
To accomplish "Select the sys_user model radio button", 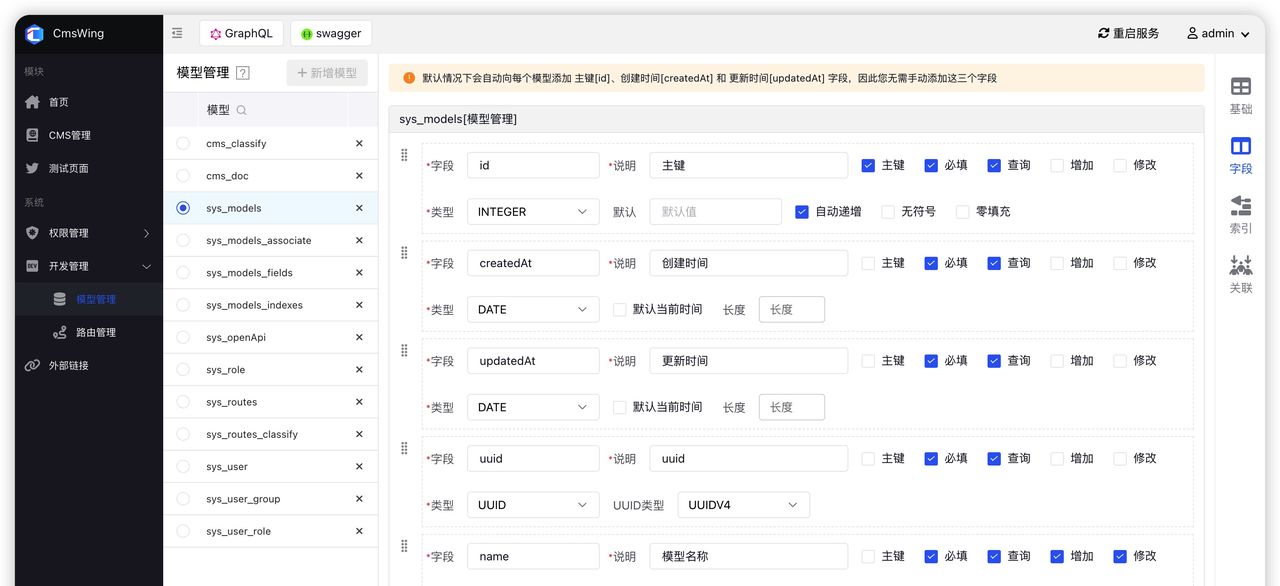I will (x=182, y=466).
